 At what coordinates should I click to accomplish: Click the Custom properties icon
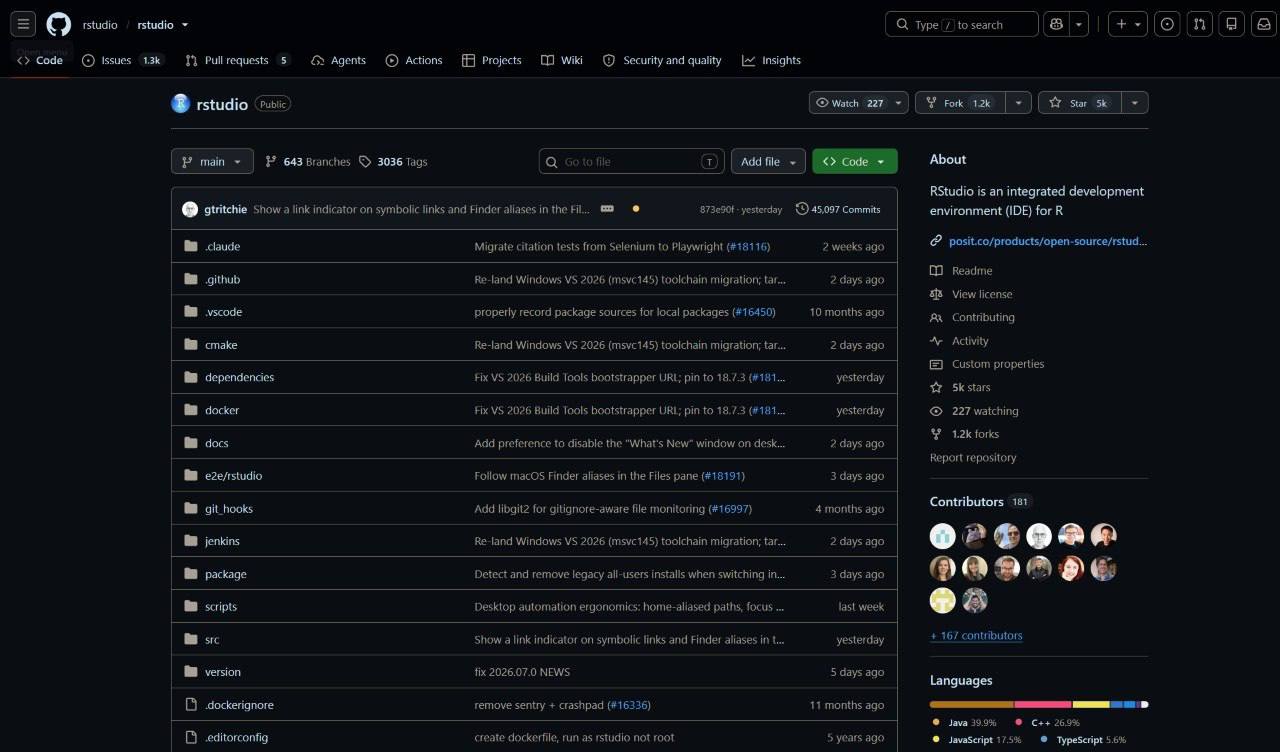[936, 364]
